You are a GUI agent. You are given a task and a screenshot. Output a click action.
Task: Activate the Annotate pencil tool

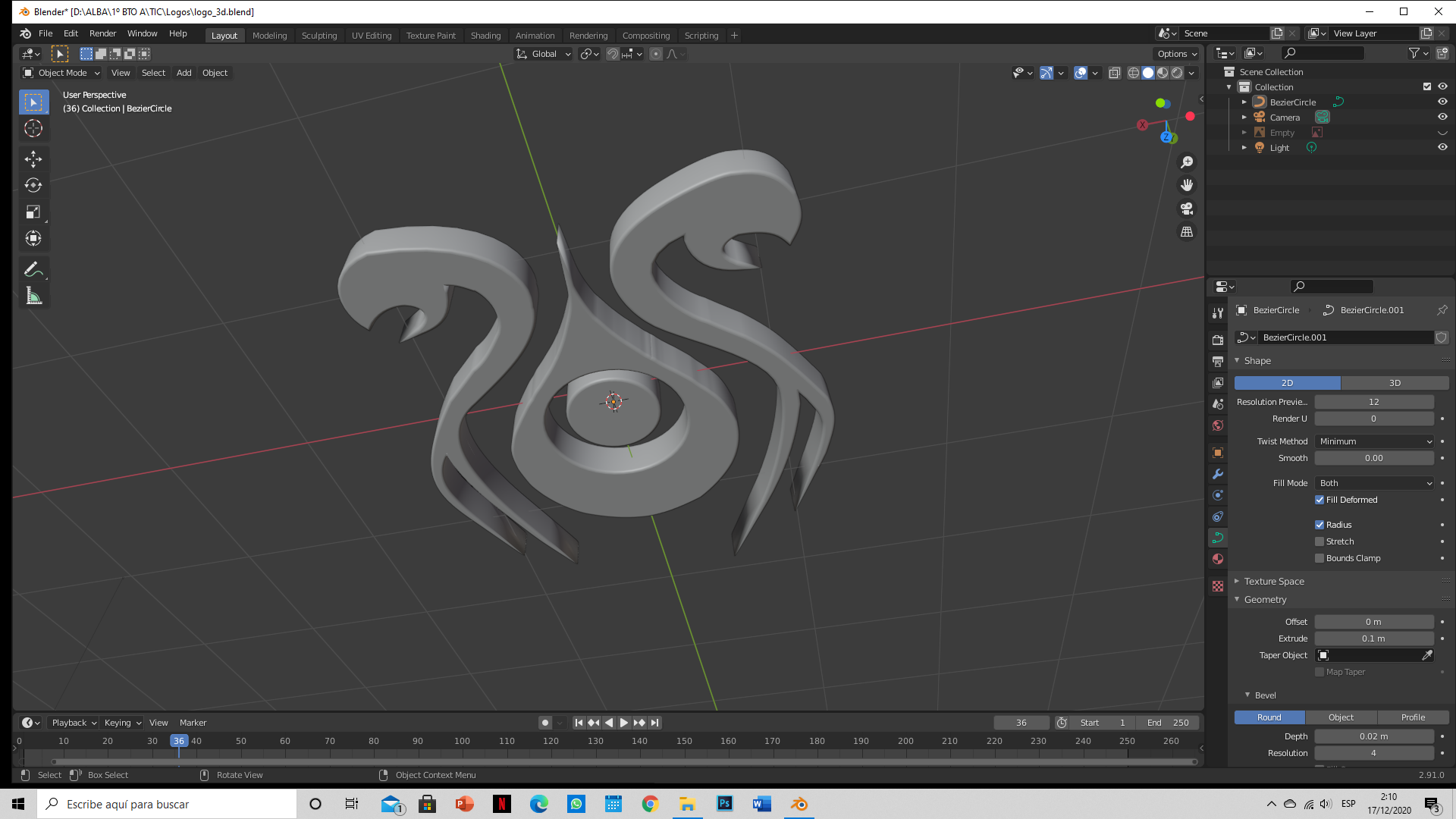coord(33,269)
